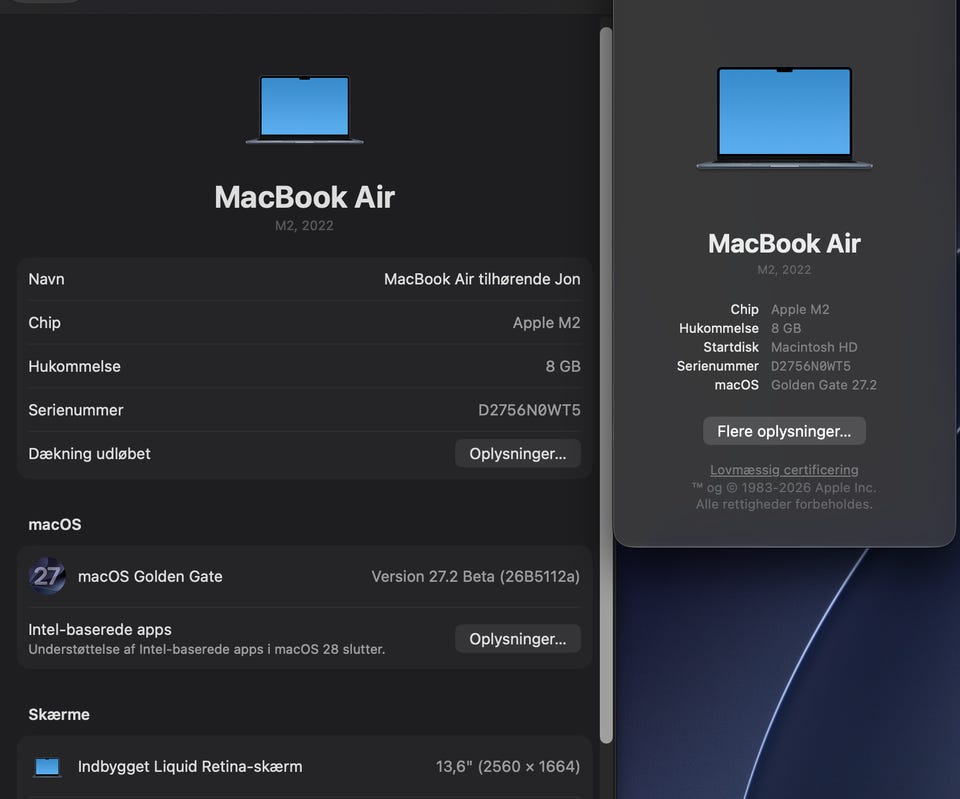Click 'Apple M2' value in the About window
The width and height of the screenshot is (960, 799).
tap(800, 309)
